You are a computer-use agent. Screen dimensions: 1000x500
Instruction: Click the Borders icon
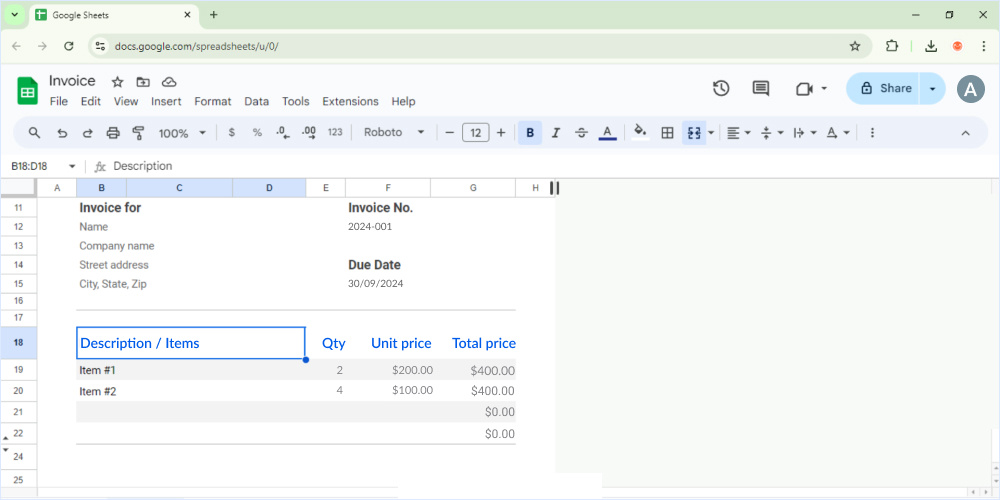tap(667, 133)
